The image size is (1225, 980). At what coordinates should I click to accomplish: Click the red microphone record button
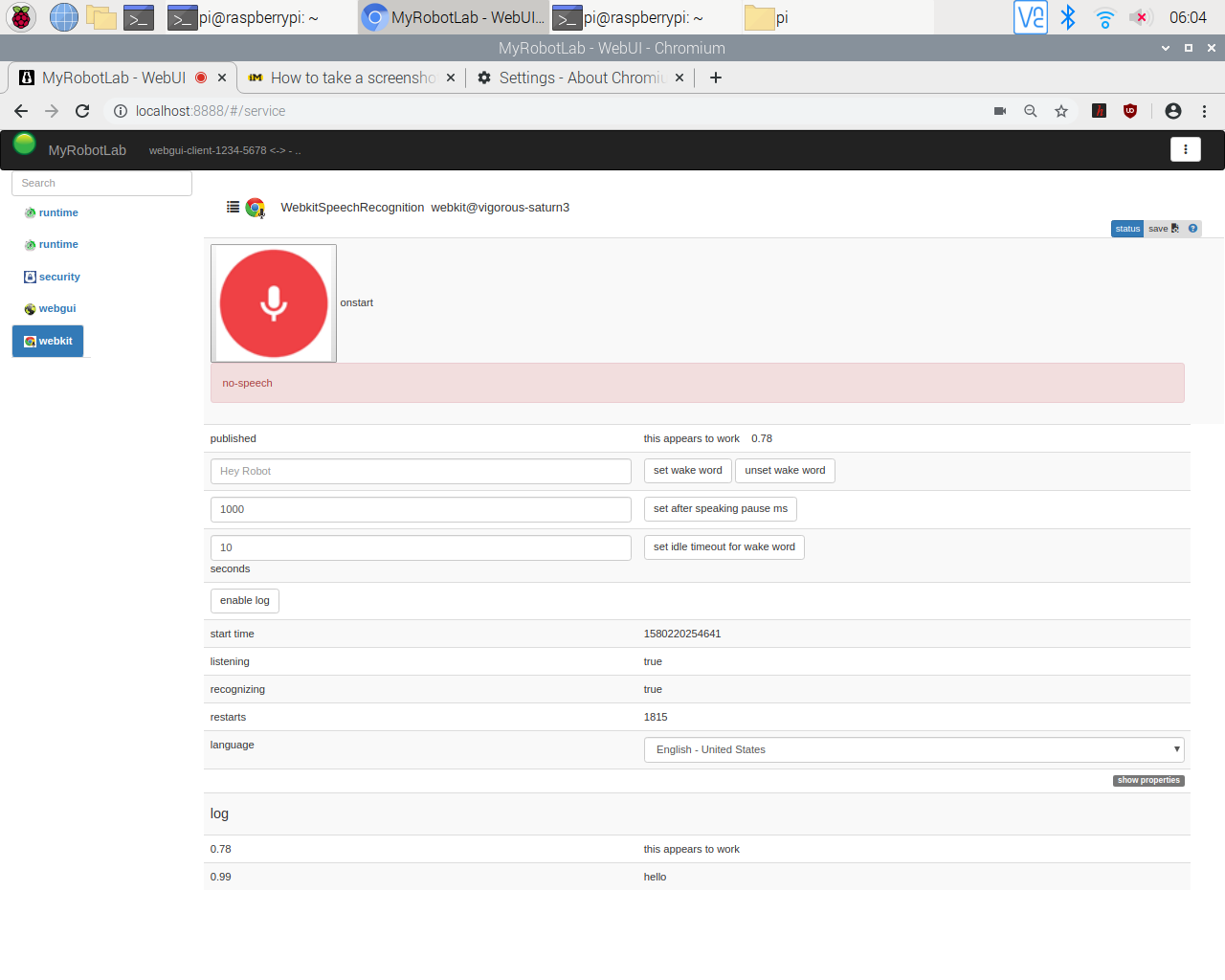pos(274,303)
